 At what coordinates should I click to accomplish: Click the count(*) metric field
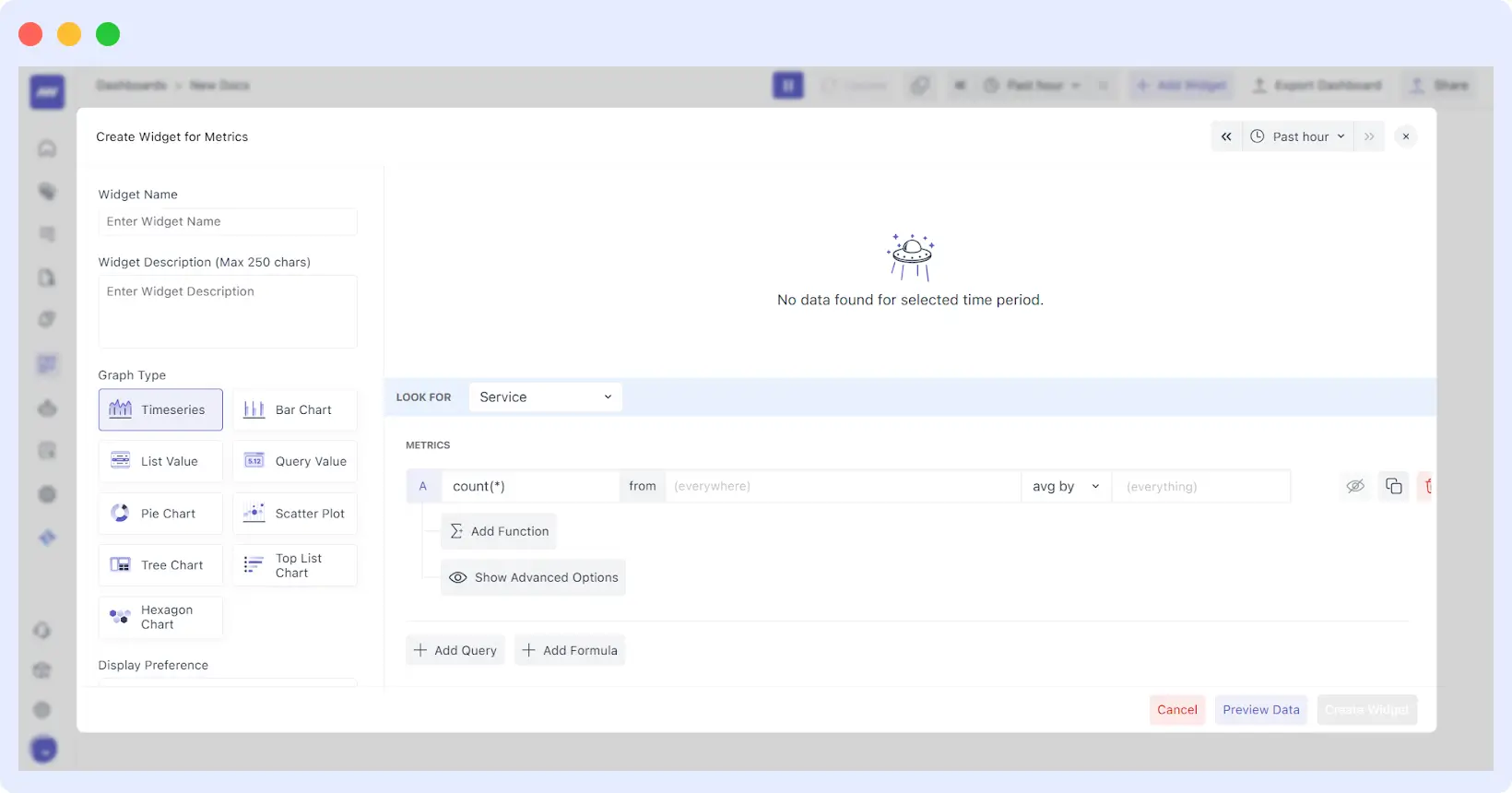click(x=530, y=486)
